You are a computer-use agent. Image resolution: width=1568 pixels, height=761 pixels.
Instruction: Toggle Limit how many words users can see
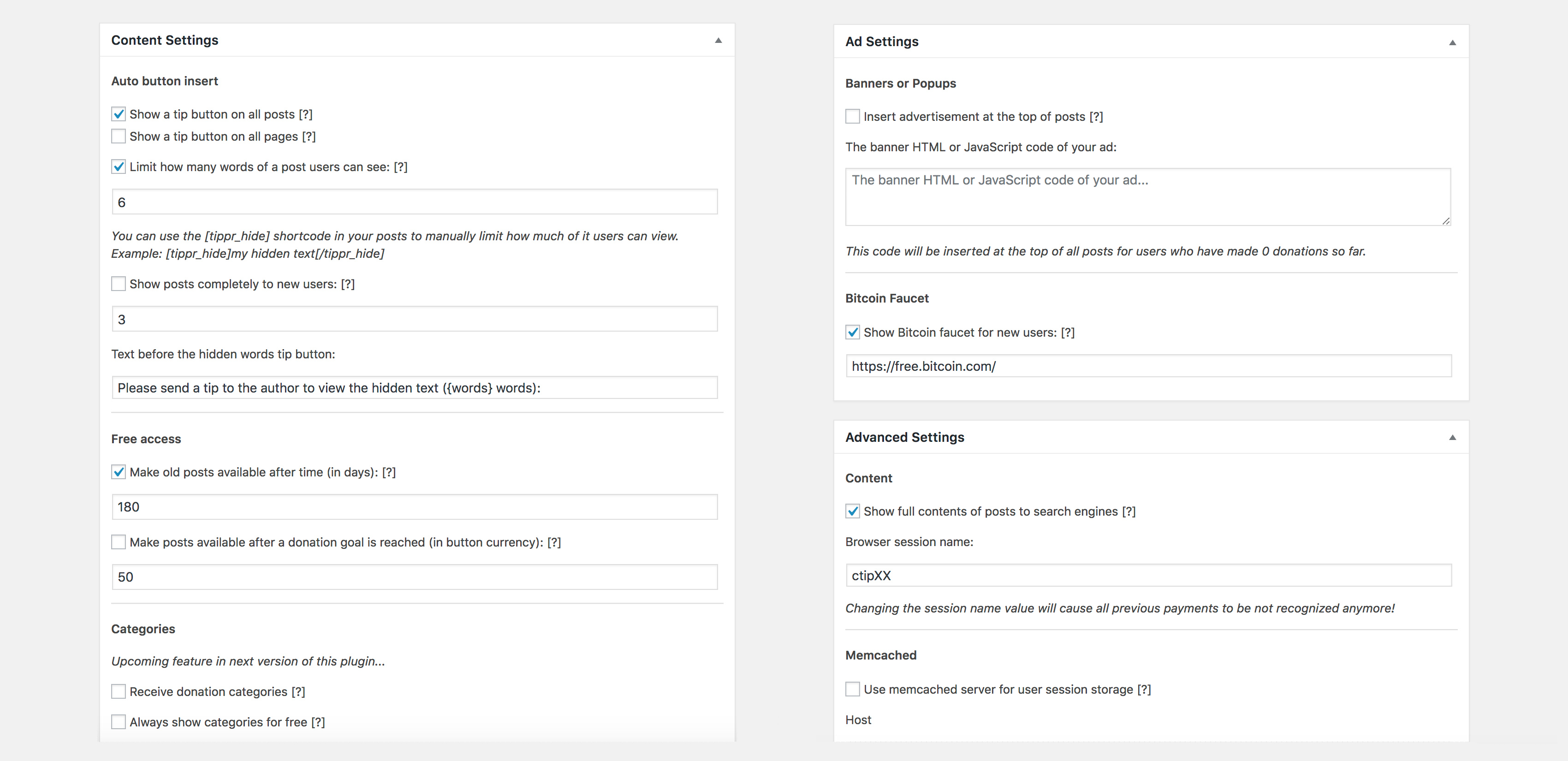pos(119,166)
